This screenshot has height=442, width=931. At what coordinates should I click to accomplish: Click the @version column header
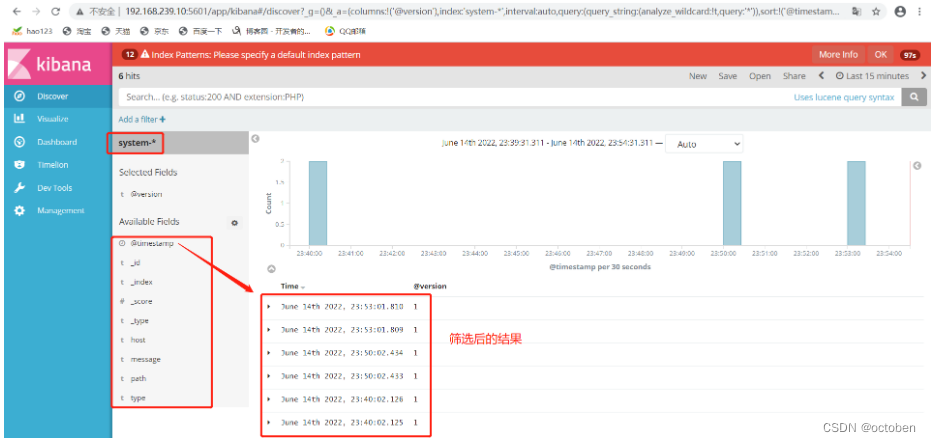[430, 286]
